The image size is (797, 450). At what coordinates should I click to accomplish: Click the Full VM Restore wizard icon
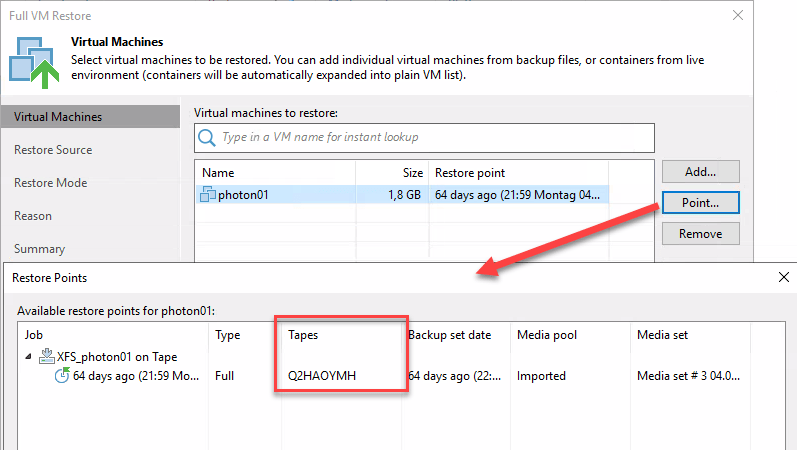pyautogui.click(x=34, y=62)
